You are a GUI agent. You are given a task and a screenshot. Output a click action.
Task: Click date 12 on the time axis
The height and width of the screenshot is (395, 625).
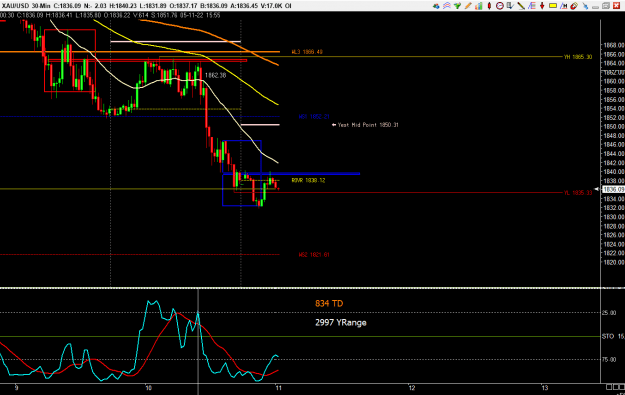411,387
